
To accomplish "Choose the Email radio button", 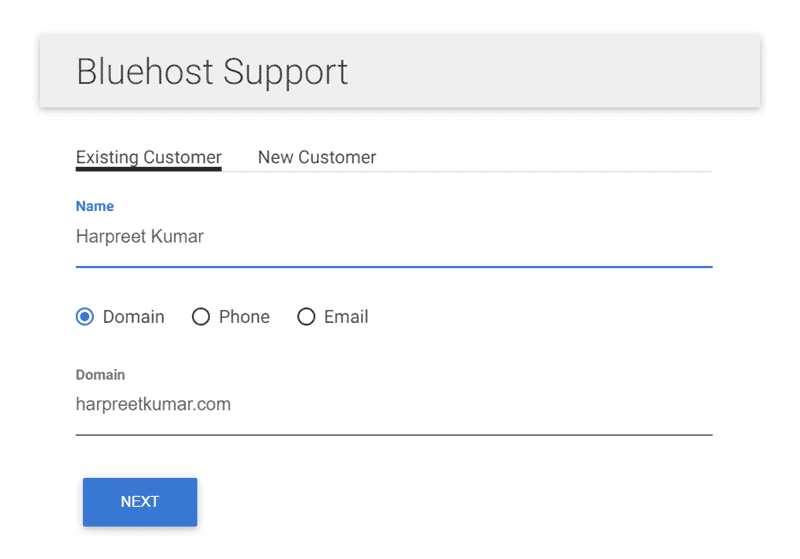I will click(x=306, y=317).
